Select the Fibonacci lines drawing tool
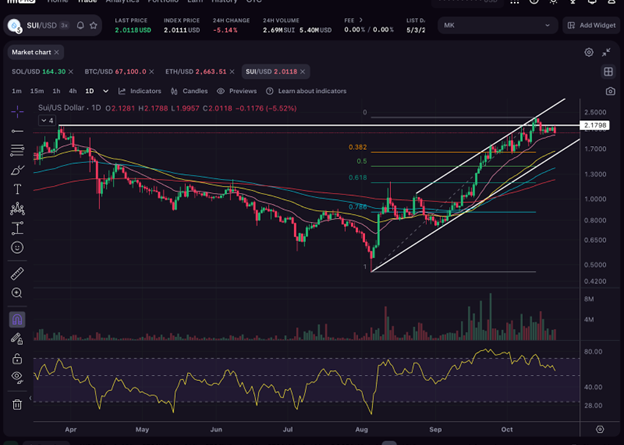This screenshot has height=445, width=624. [17, 150]
